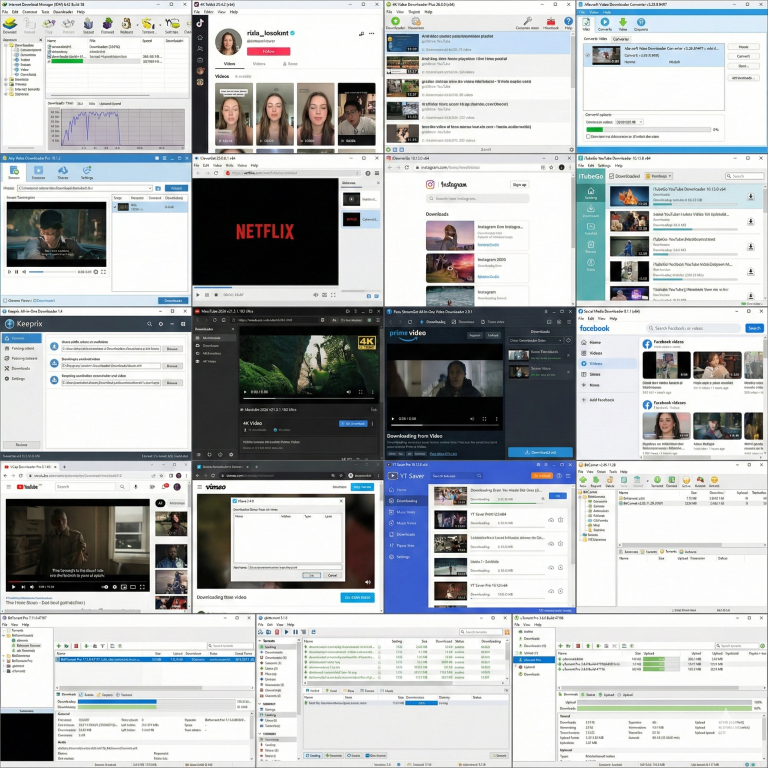This screenshot has height=768, width=768.
Task: Click the pink Follow button on TikTok profile
Action: (x=268, y=51)
